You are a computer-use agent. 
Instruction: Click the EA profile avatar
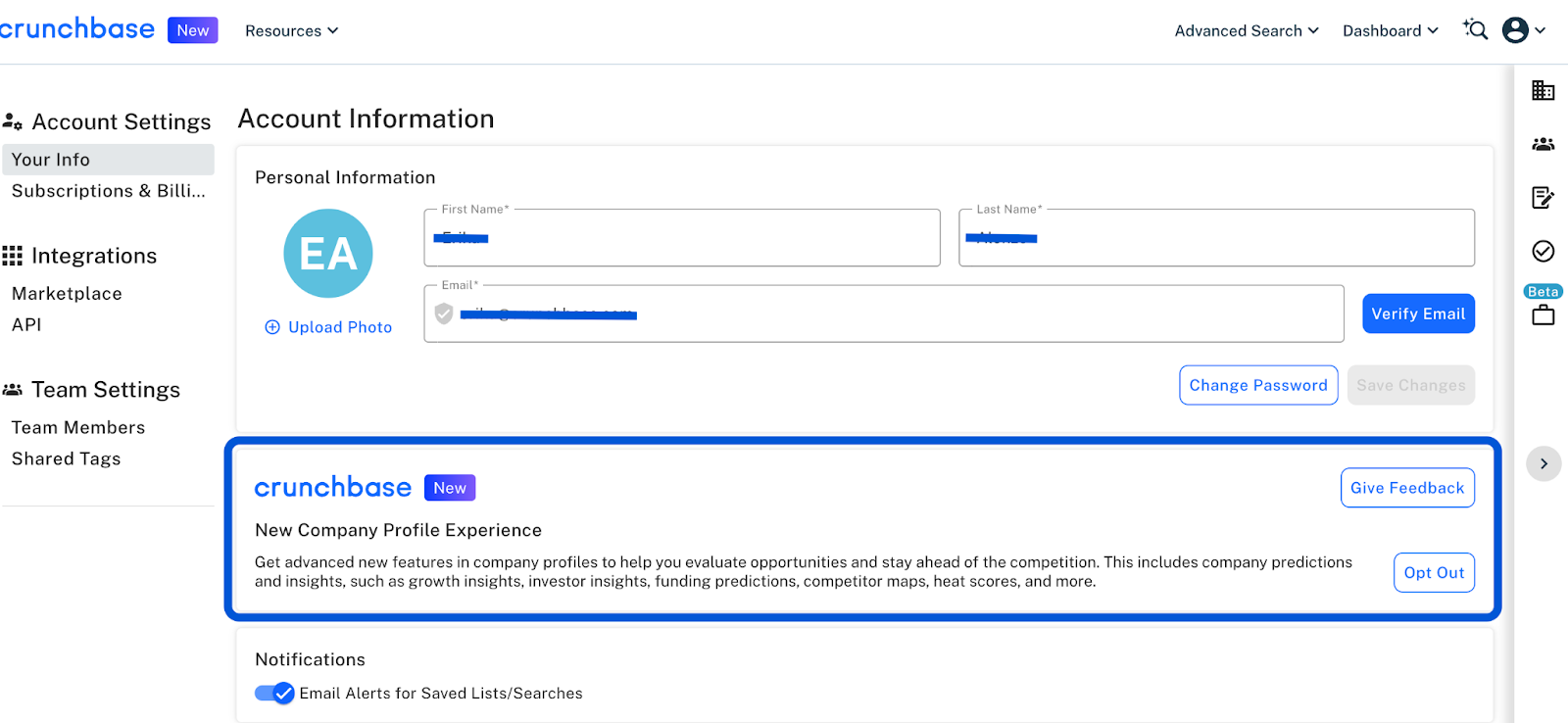[x=328, y=254]
